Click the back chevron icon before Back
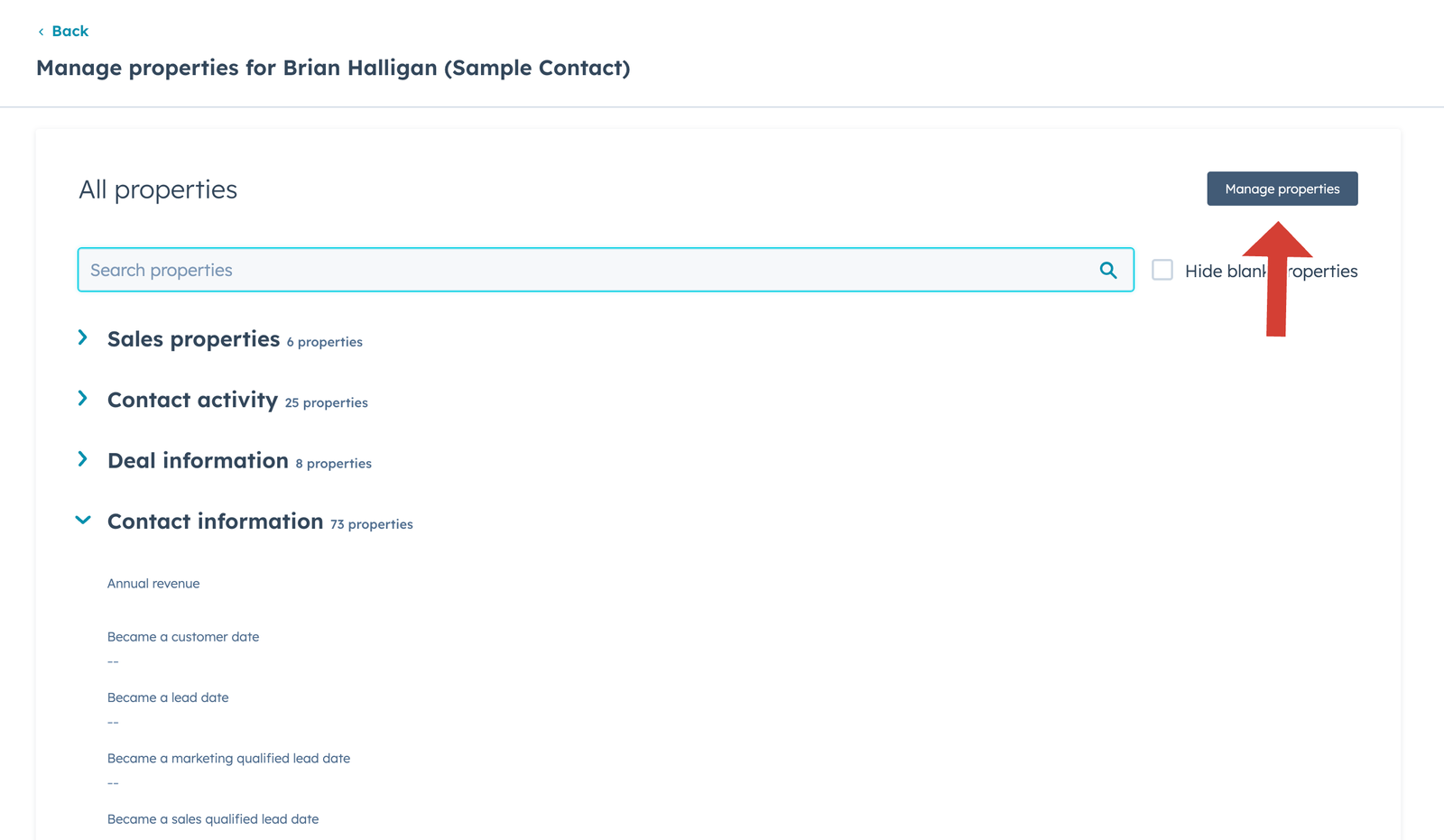The image size is (1444, 840). pos(41,31)
